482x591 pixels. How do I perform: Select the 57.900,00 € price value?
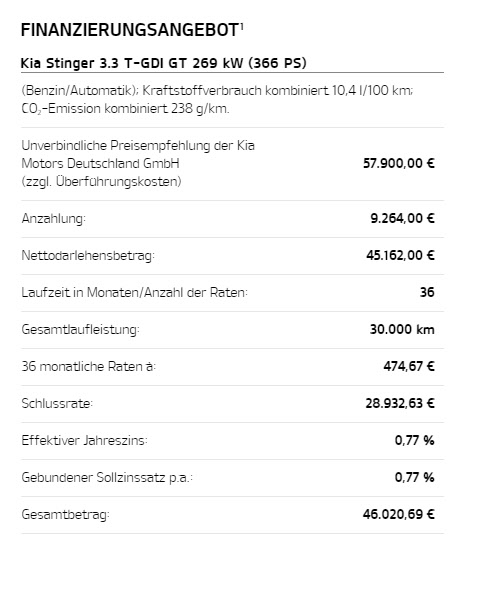[x=399, y=164]
